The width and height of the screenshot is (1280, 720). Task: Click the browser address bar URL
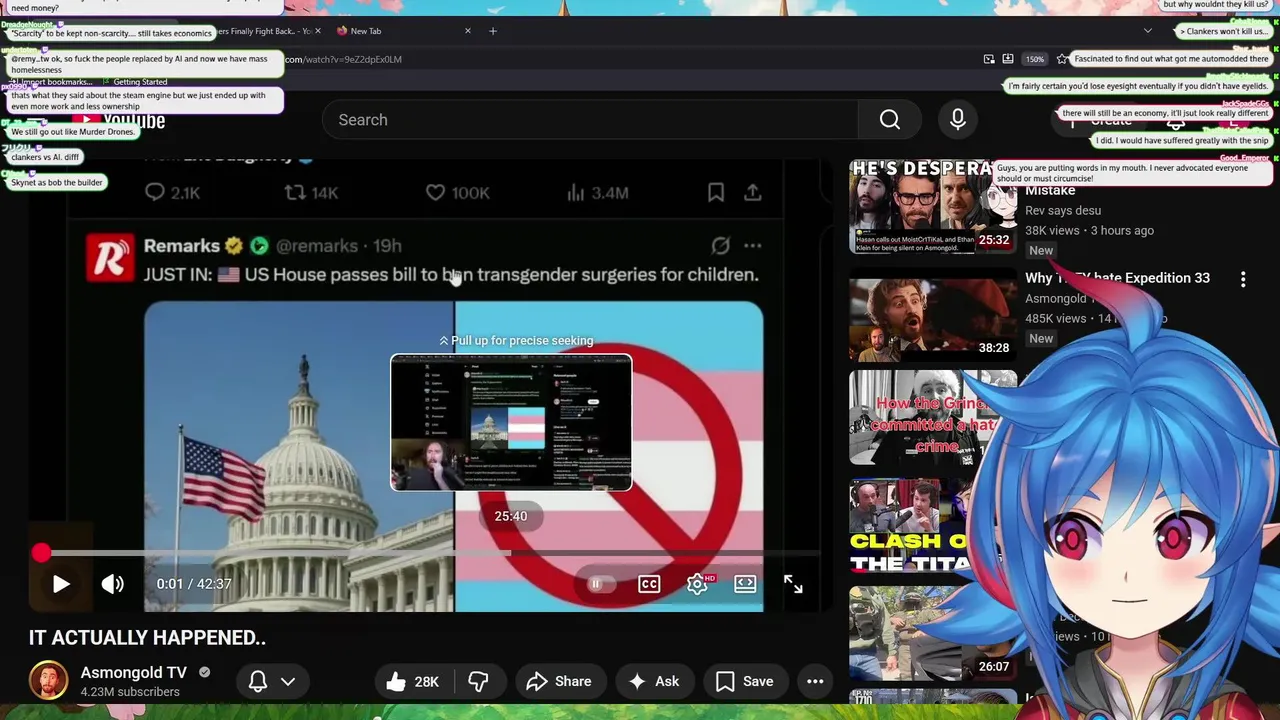(x=344, y=59)
